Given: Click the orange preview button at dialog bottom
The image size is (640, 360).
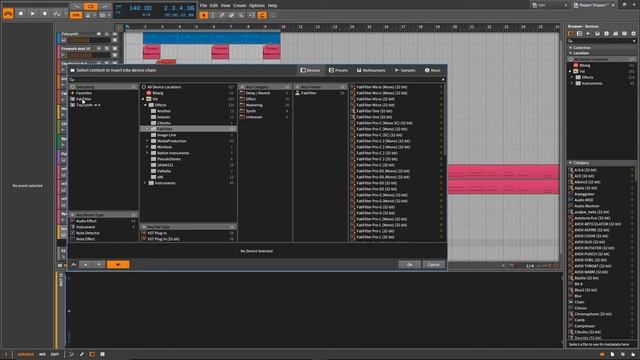Looking at the screenshot, I should tap(118, 264).
